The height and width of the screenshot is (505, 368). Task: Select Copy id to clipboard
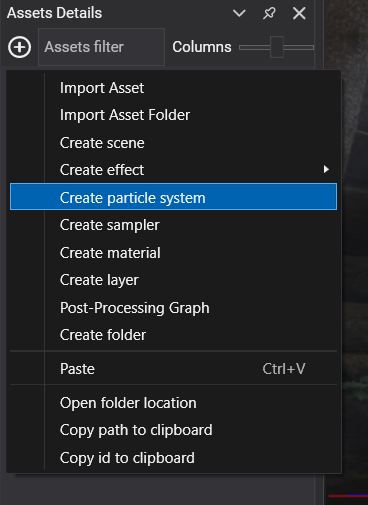click(173, 458)
